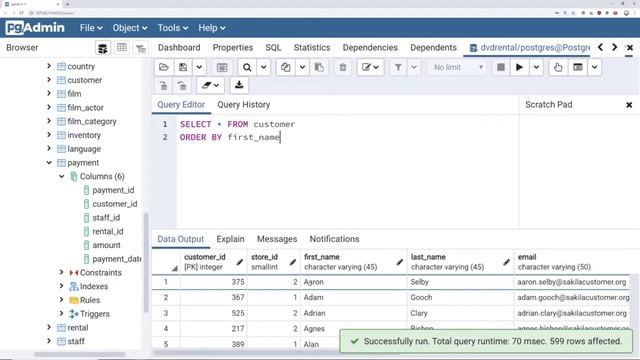Screen dimensions: 640x360
Task: Switch to the Dashboard tab
Action: coord(179,48)
